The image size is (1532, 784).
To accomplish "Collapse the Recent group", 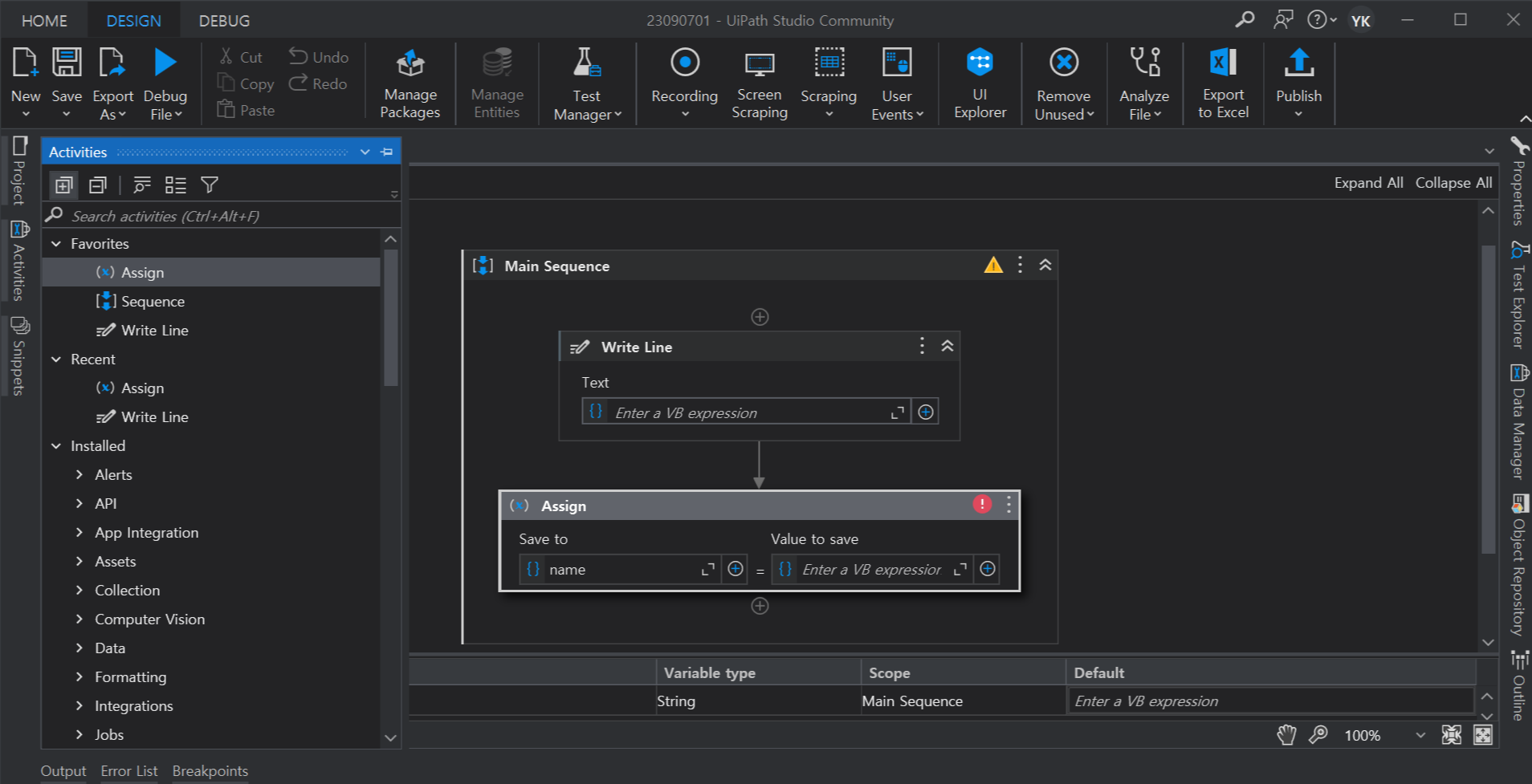I will click(56, 360).
